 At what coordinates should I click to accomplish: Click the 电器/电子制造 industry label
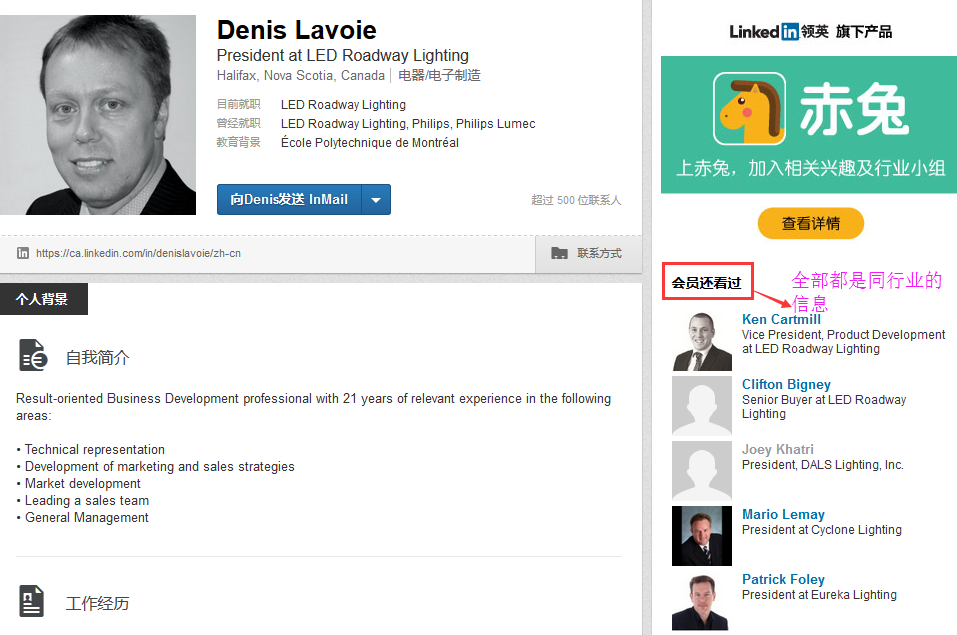point(439,76)
